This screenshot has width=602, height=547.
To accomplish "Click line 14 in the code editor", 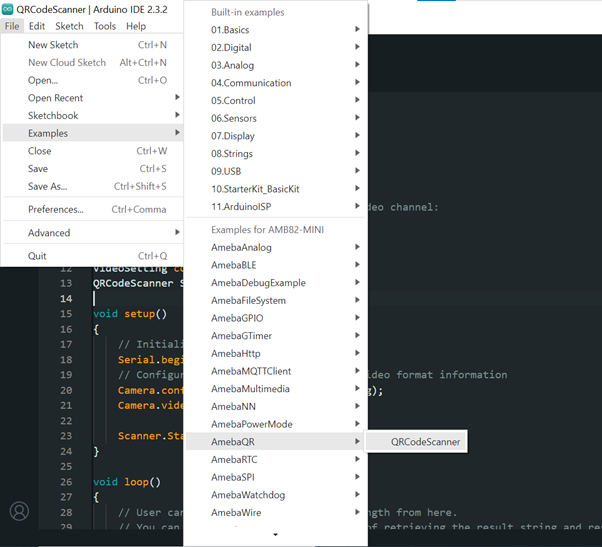I will tap(140, 299).
